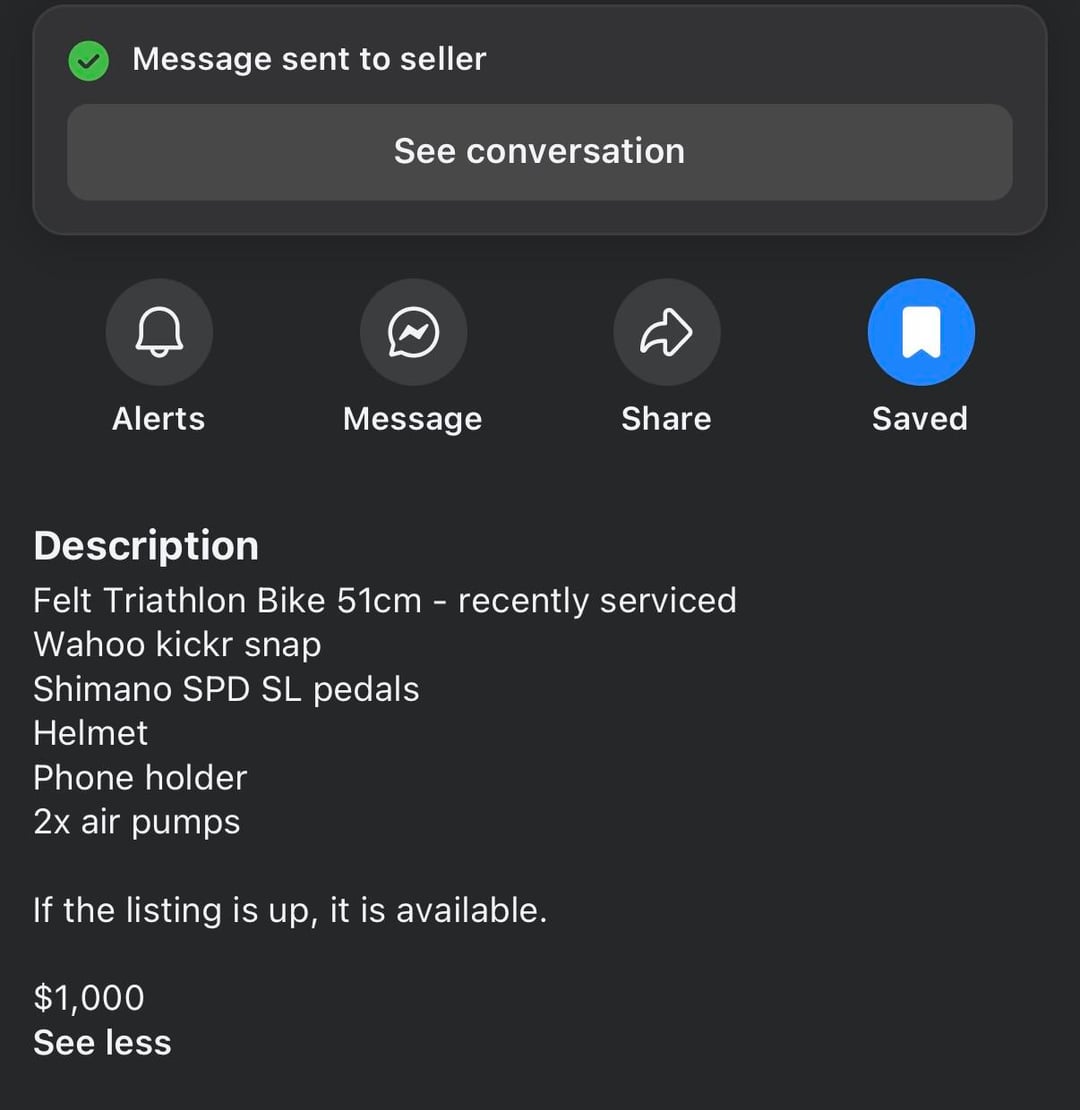The width and height of the screenshot is (1080, 1110).
Task: Select the Message text label
Action: (412, 418)
